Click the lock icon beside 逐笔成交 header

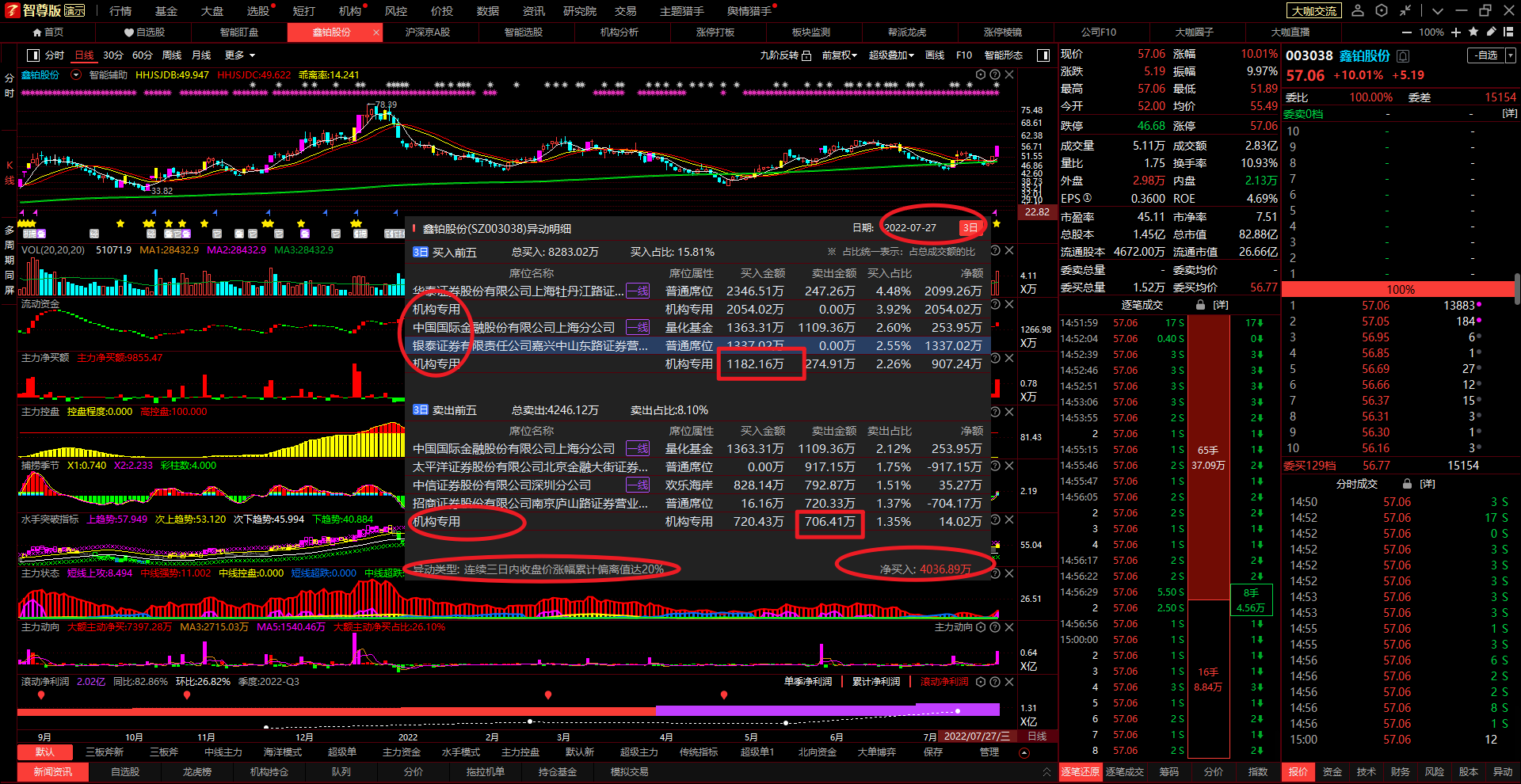click(x=1200, y=305)
